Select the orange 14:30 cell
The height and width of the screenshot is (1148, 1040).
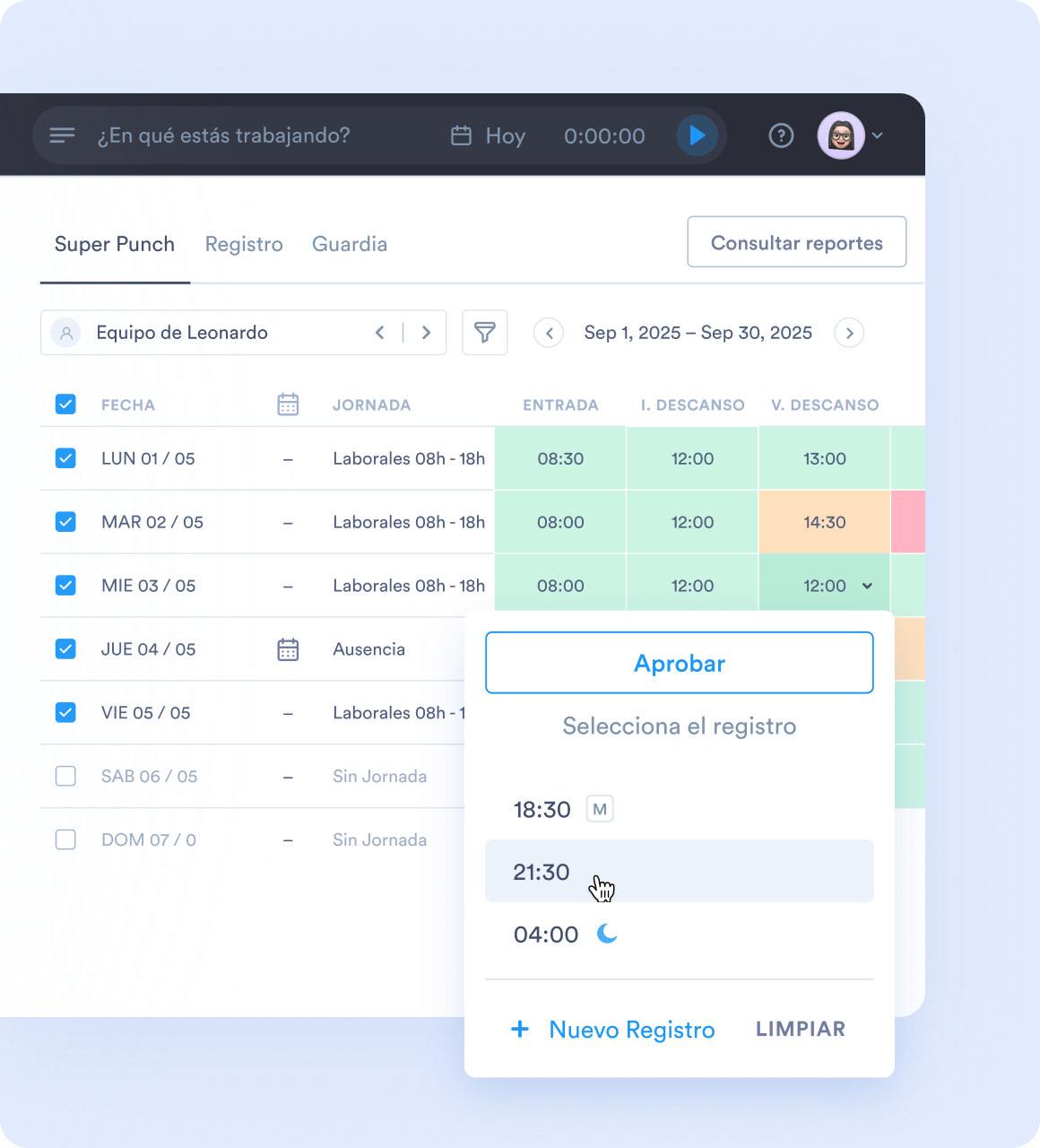coord(824,522)
